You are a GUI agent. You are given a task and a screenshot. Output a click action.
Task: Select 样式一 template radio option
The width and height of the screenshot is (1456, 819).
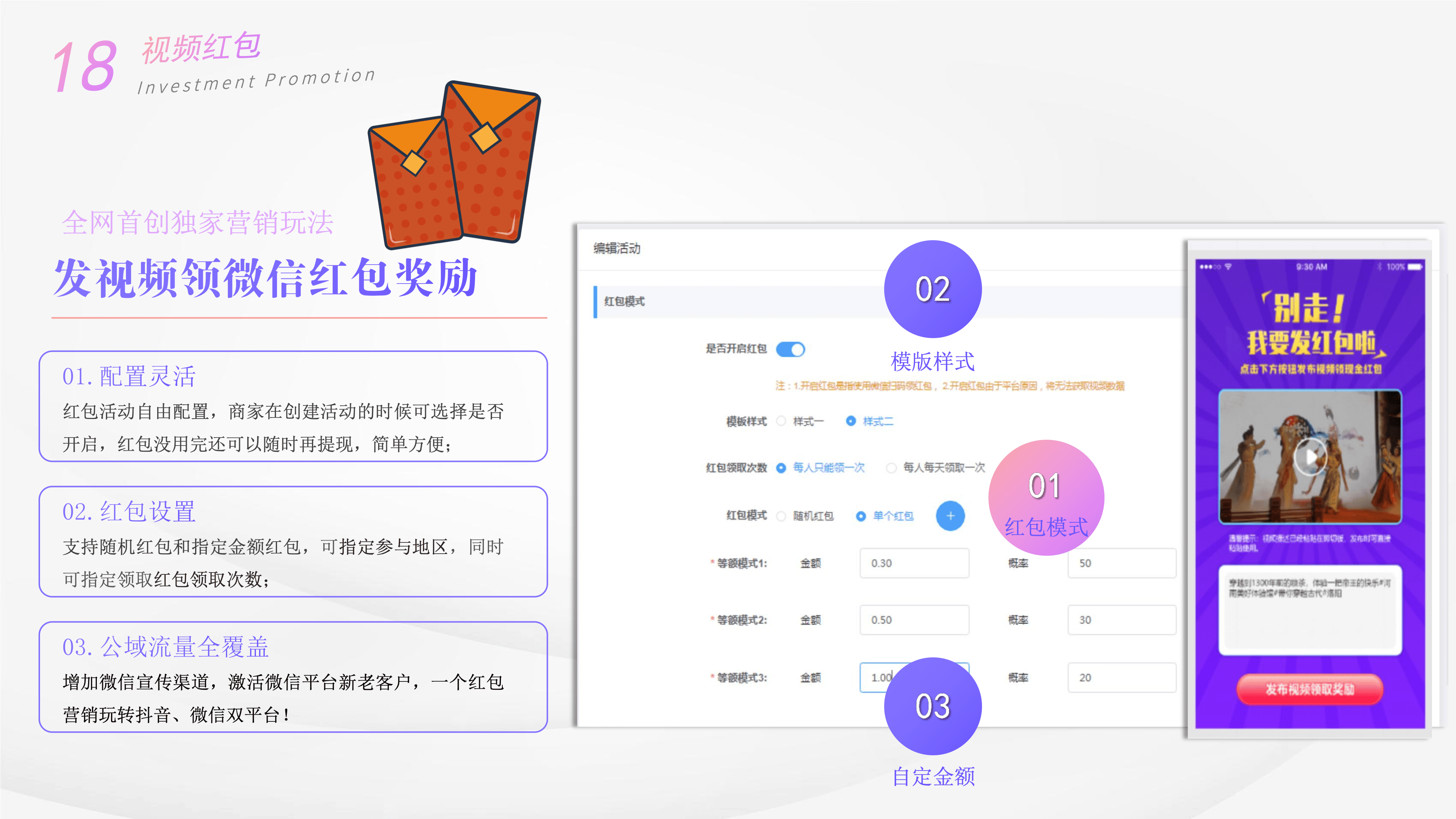pyautogui.click(x=782, y=421)
